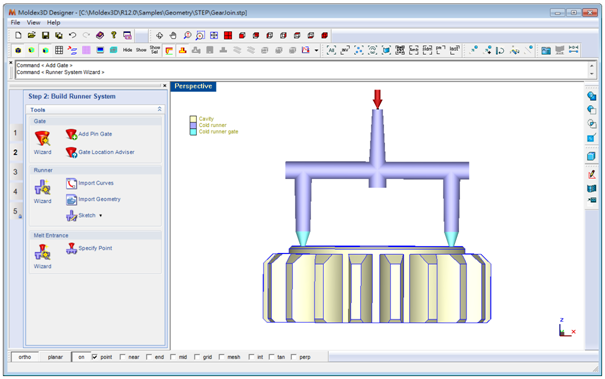This screenshot has height=379, width=605.
Task: Open the File menu
Action: pos(15,22)
